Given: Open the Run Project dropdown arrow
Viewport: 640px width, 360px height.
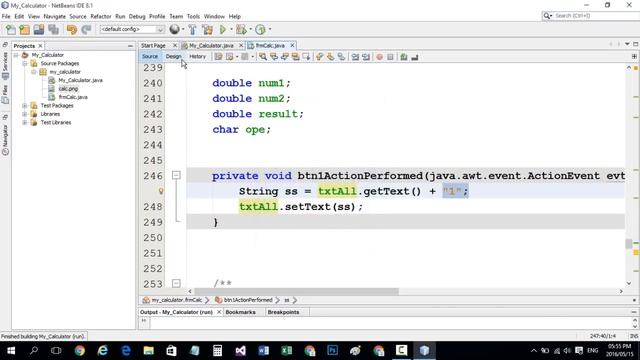Looking at the screenshot, I should click(x=231, y=29).
